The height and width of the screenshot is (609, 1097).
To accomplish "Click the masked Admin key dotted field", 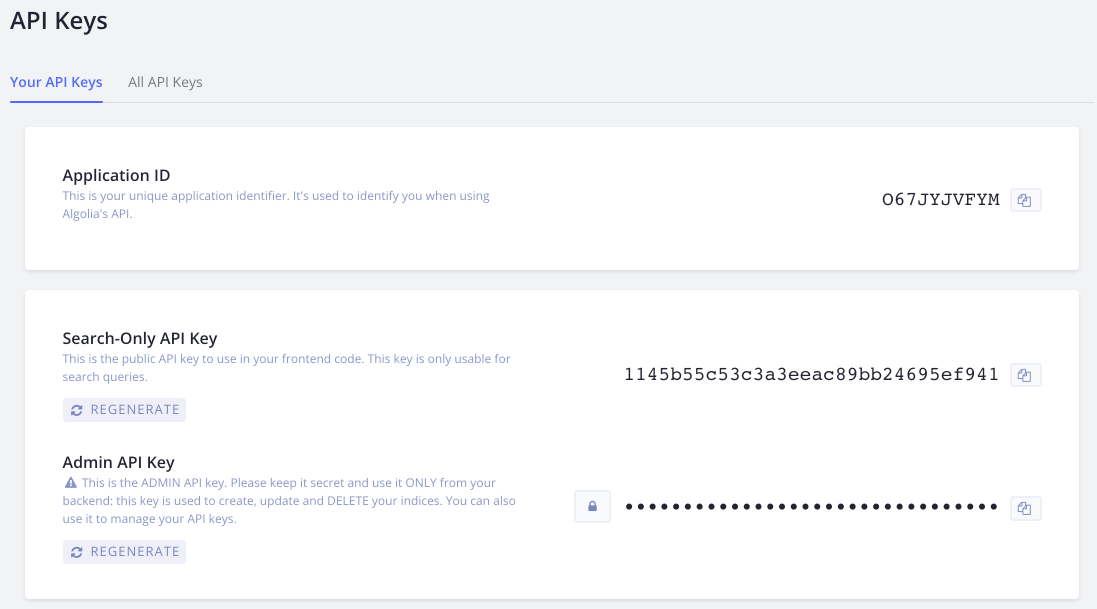I will [x=810, y=507].
